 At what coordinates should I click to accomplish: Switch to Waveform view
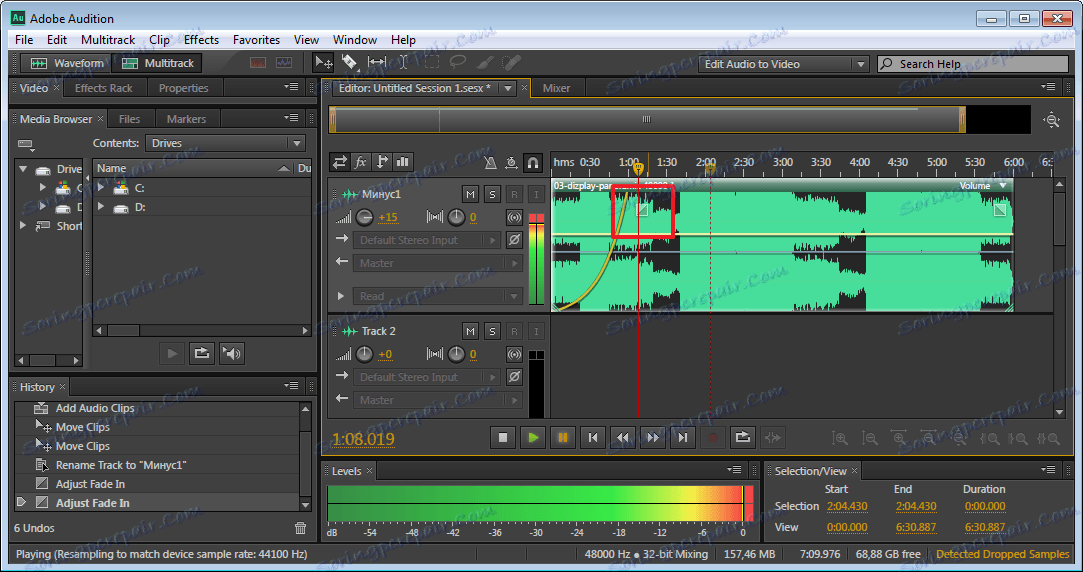67,63
